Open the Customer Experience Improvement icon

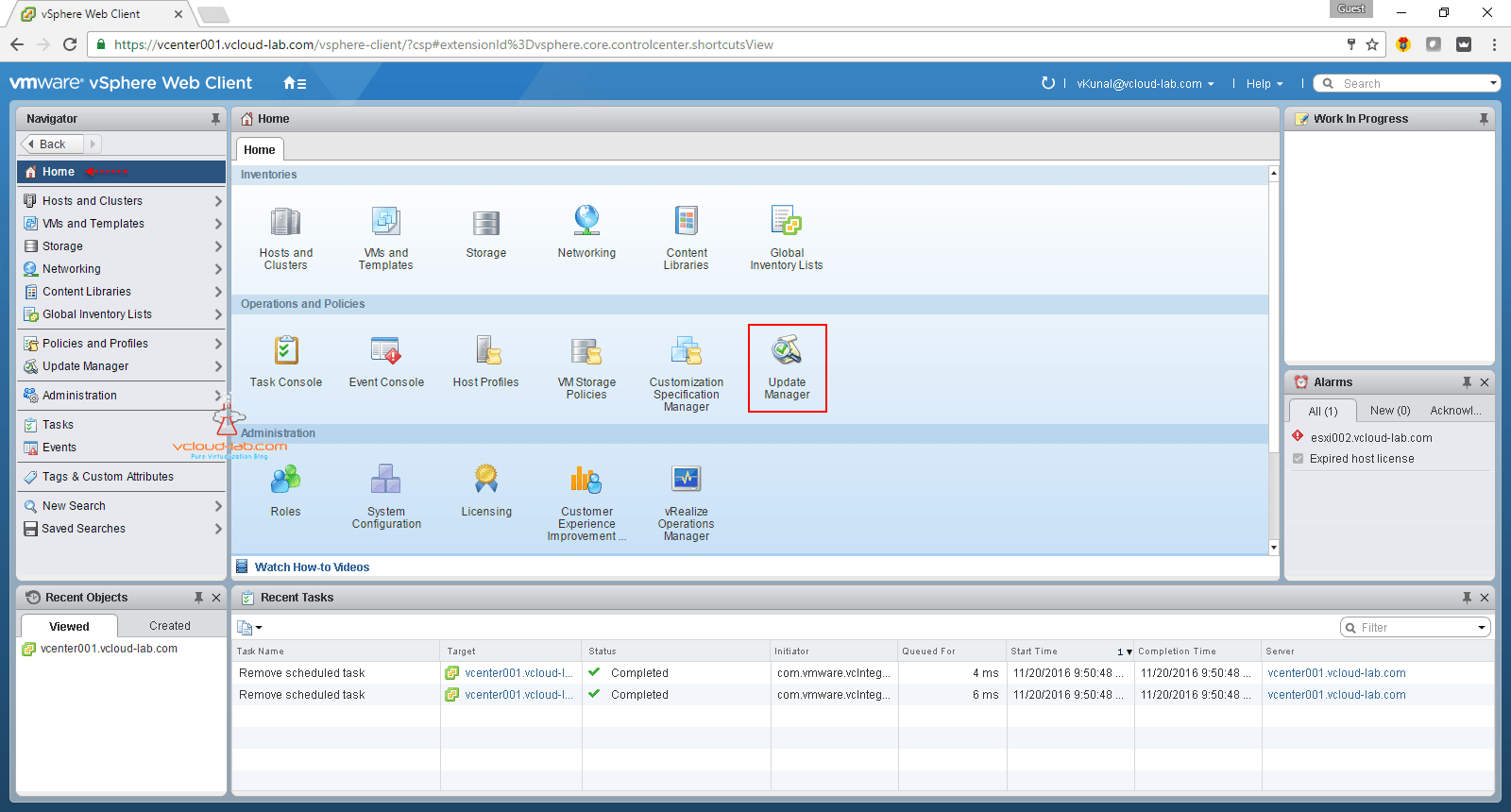[x=586, y=480]
